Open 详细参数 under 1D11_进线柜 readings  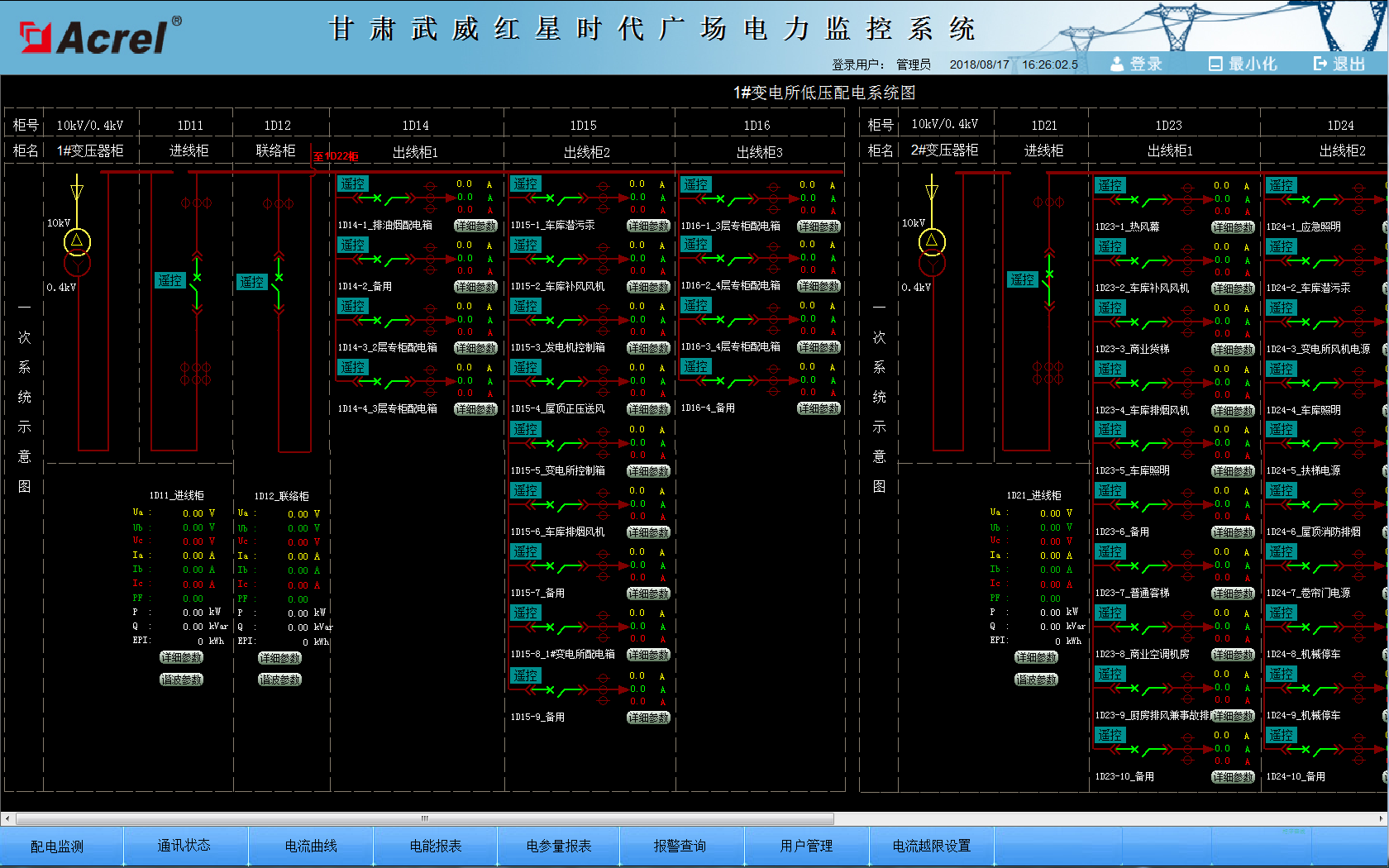point(182,657)
